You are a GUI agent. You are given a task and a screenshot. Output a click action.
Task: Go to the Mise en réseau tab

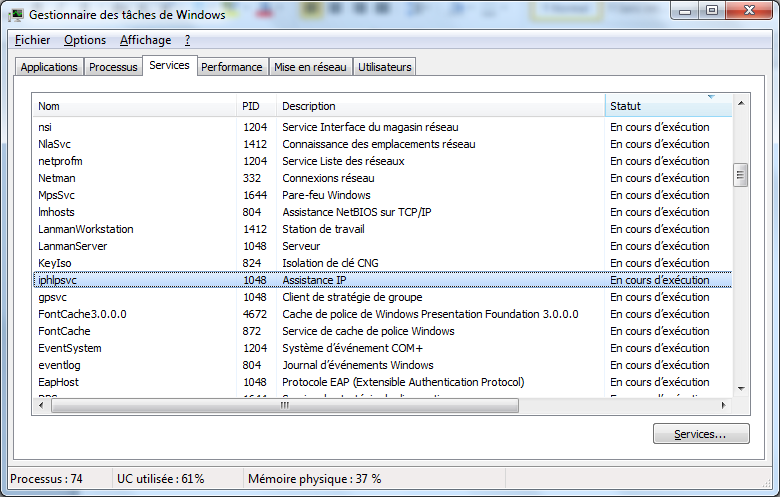(310, 67)
